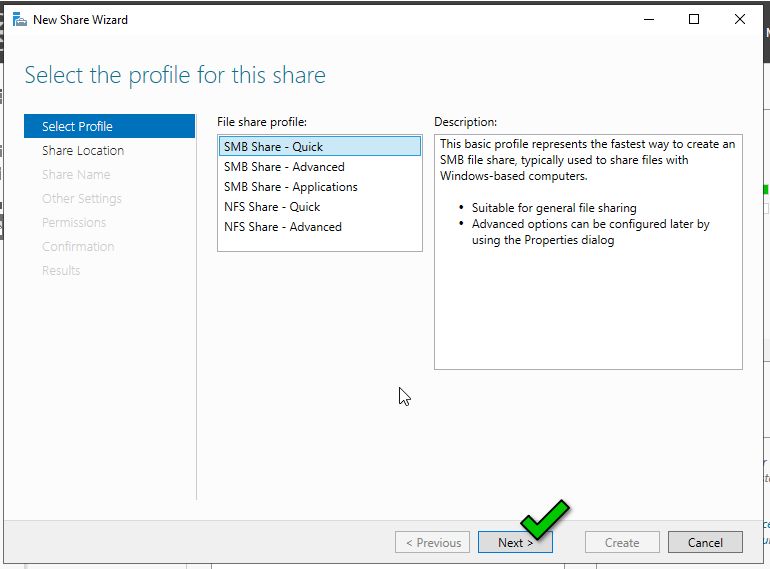
Task: Close the wizard with the X button
Action: pos(740,19)
